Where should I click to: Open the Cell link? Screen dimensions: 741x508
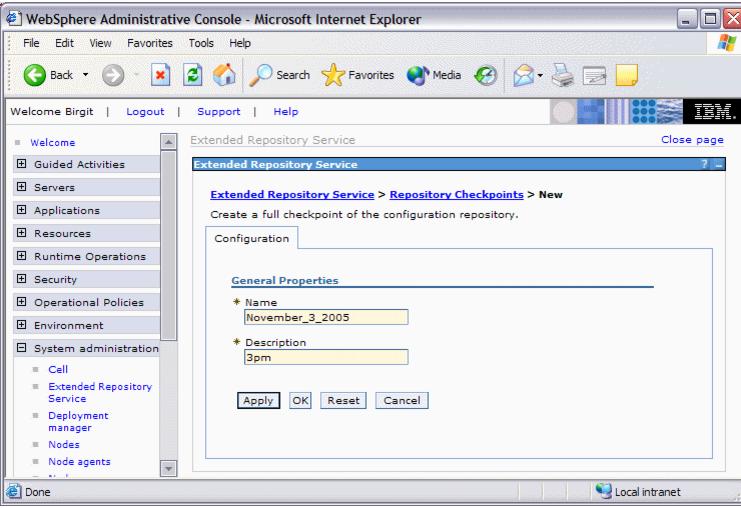pos(58,369)
